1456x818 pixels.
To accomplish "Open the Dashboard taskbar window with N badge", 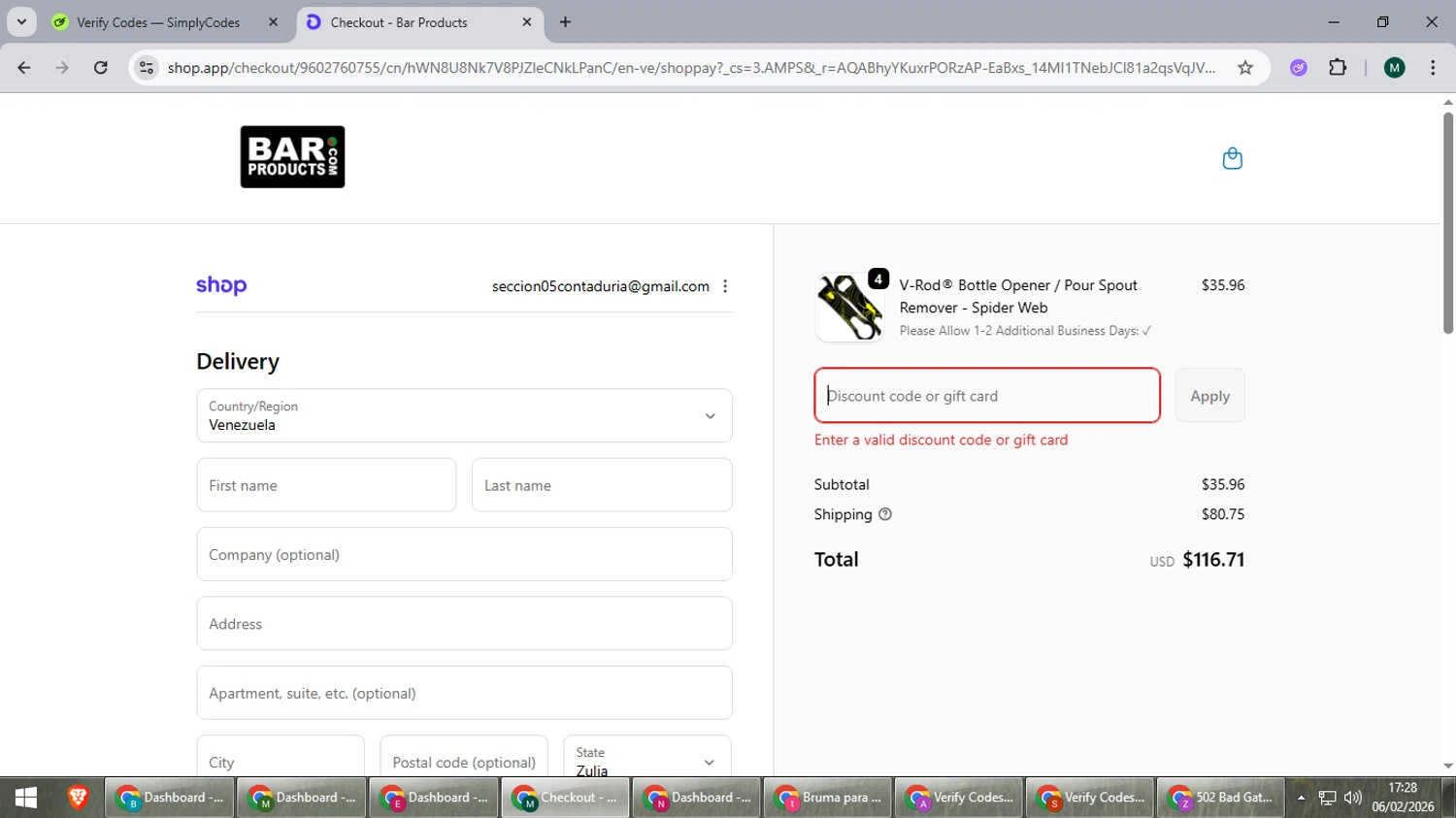I will pos(696,798).
